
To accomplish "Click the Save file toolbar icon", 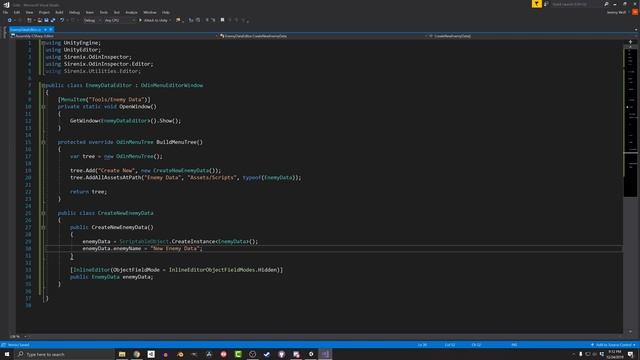I will 46,20.
